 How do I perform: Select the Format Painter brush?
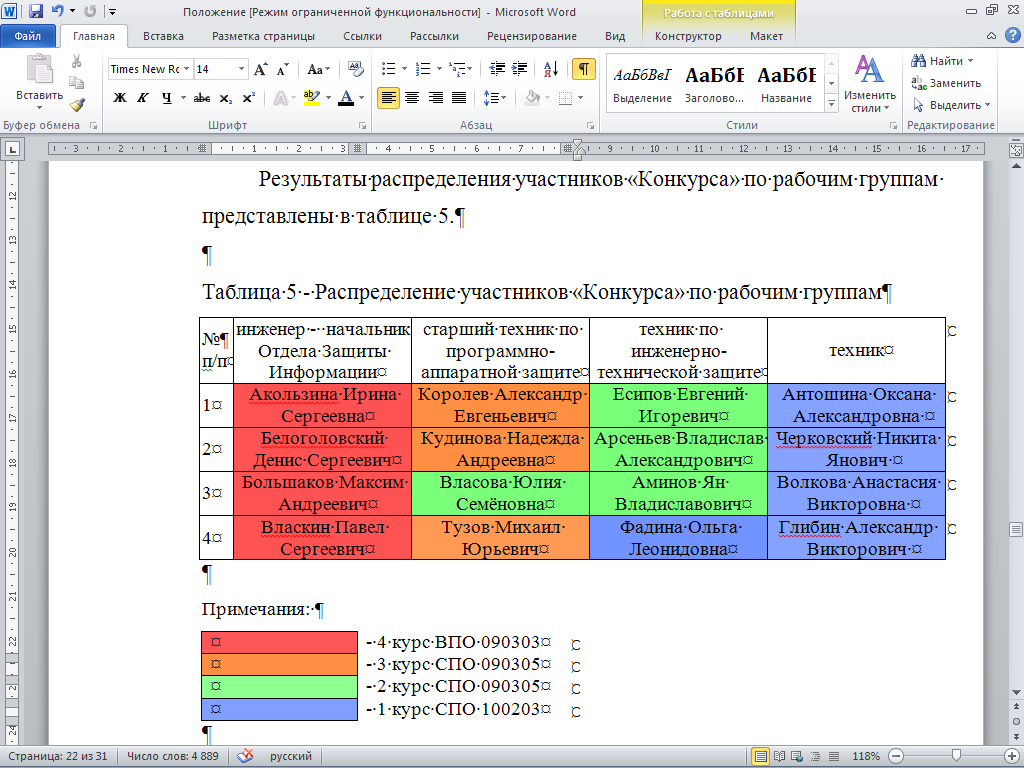pos(76,104)
